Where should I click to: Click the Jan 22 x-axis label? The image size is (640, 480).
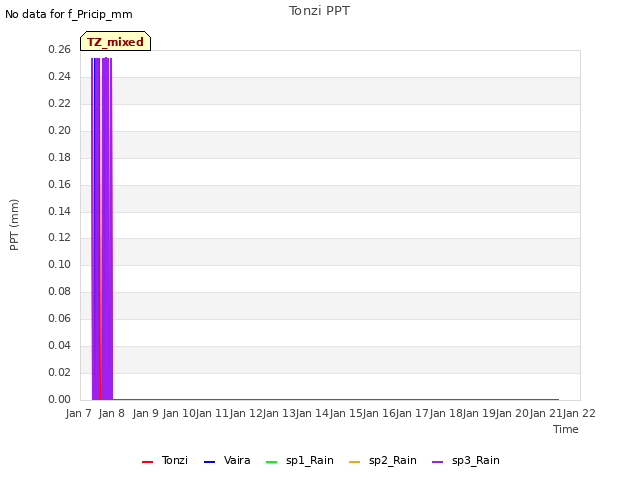[579, 413]
